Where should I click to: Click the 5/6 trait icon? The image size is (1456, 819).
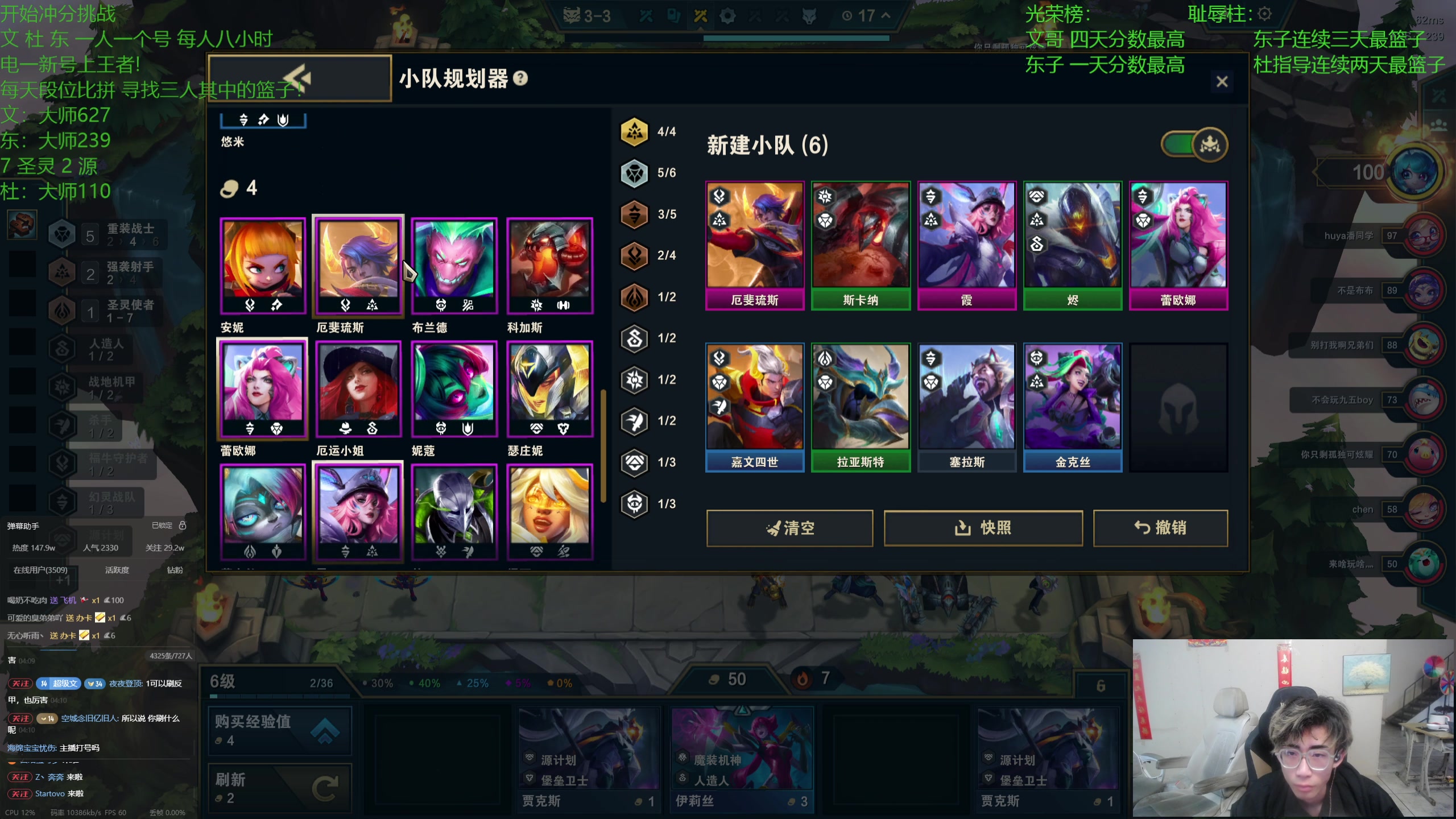[x=634, y=173]
